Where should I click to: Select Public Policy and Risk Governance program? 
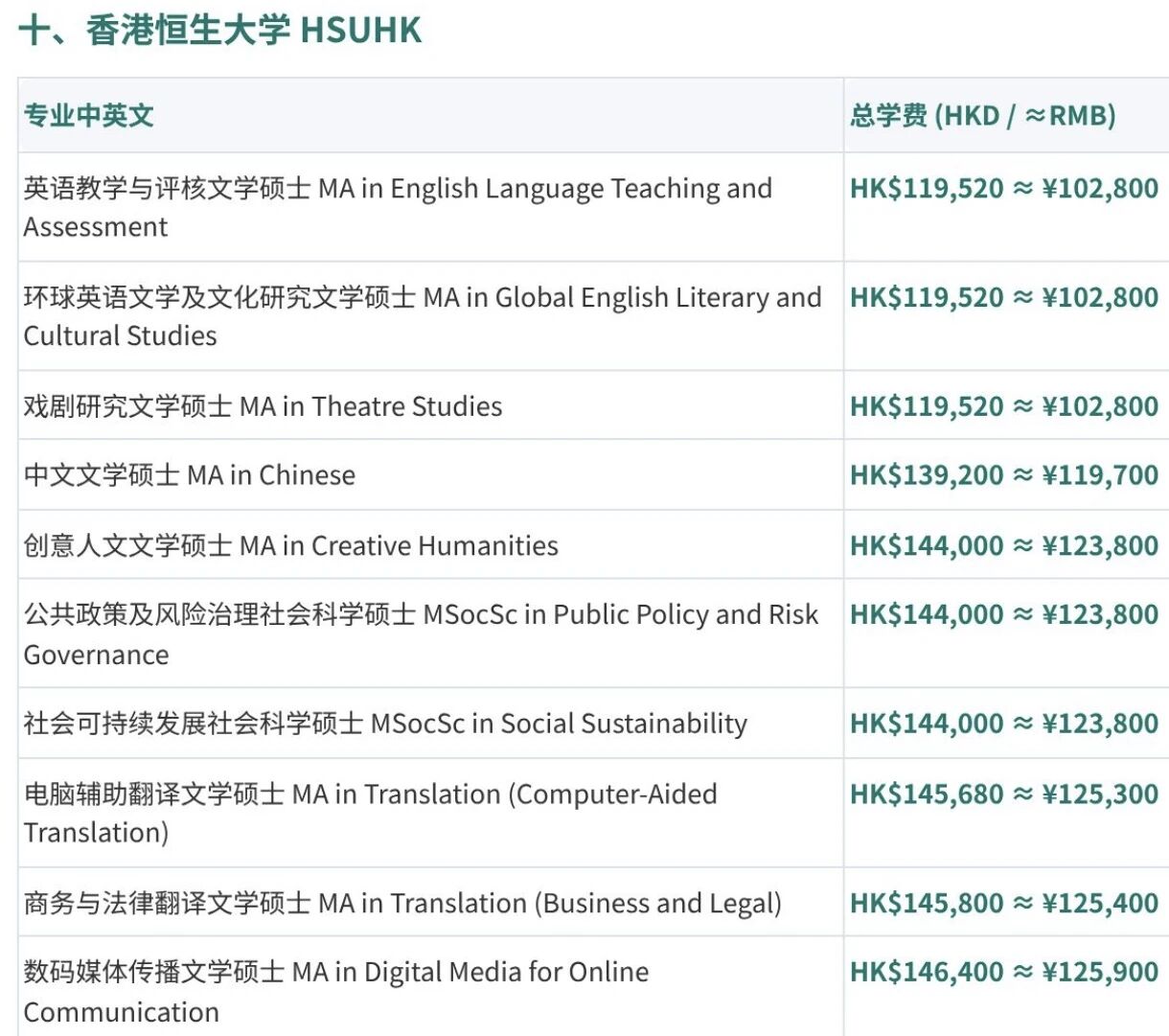[421, 633]
